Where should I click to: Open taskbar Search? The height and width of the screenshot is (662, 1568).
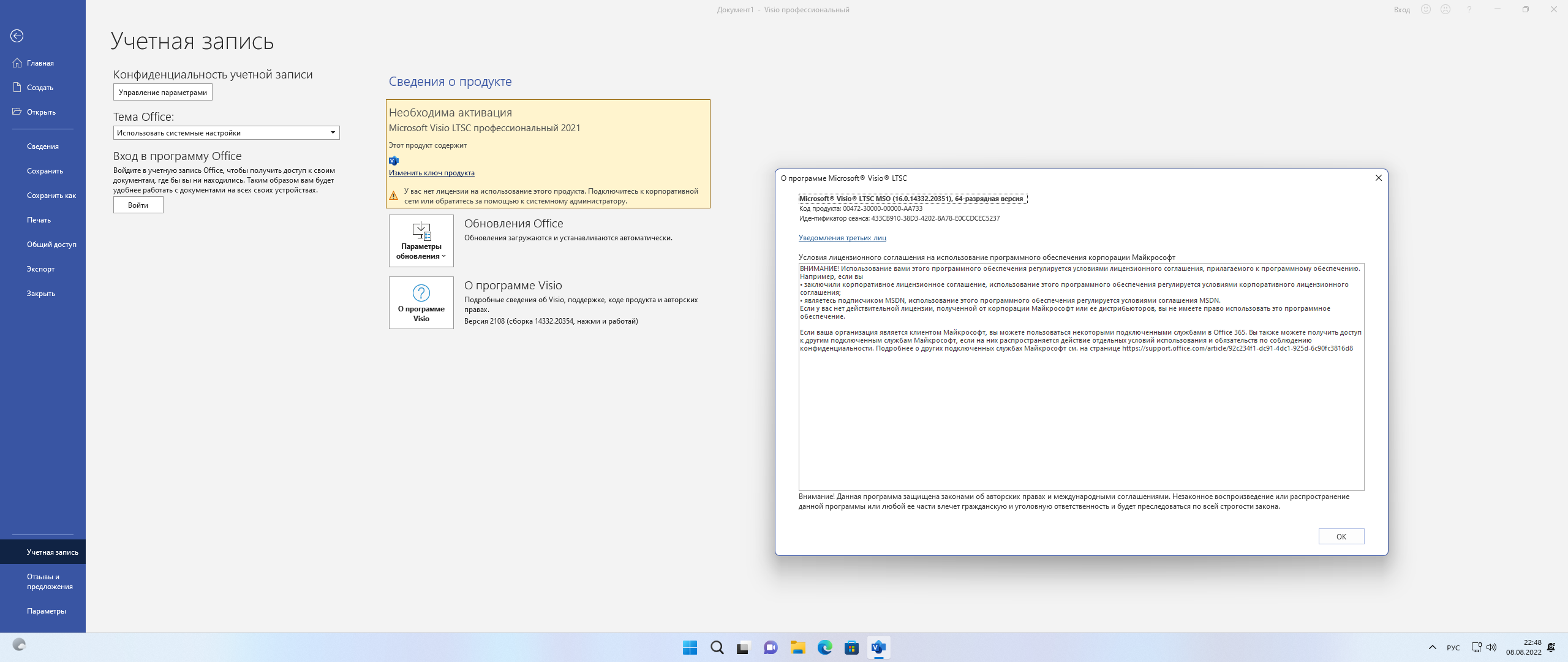tap(717, 647)
